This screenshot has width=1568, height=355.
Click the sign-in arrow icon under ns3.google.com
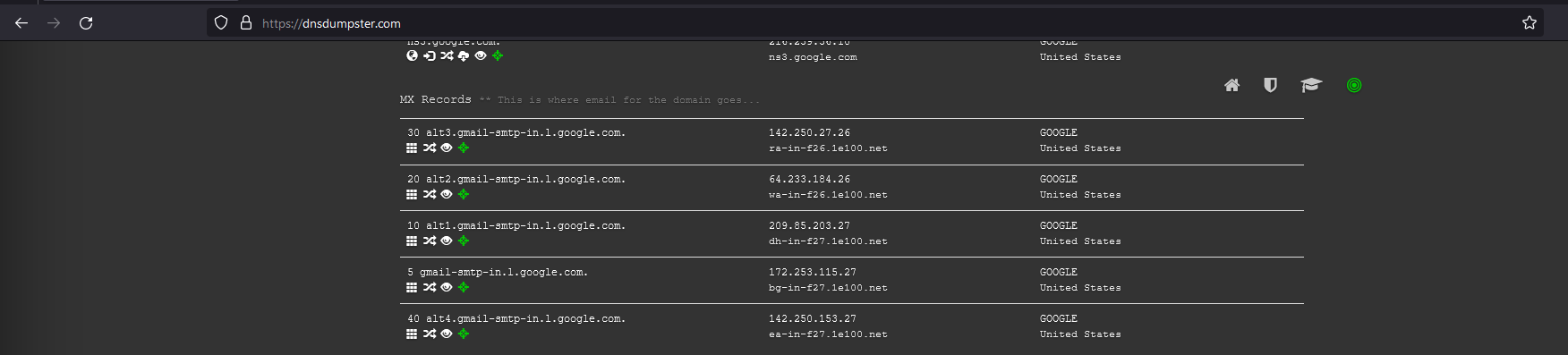(430, 55)
